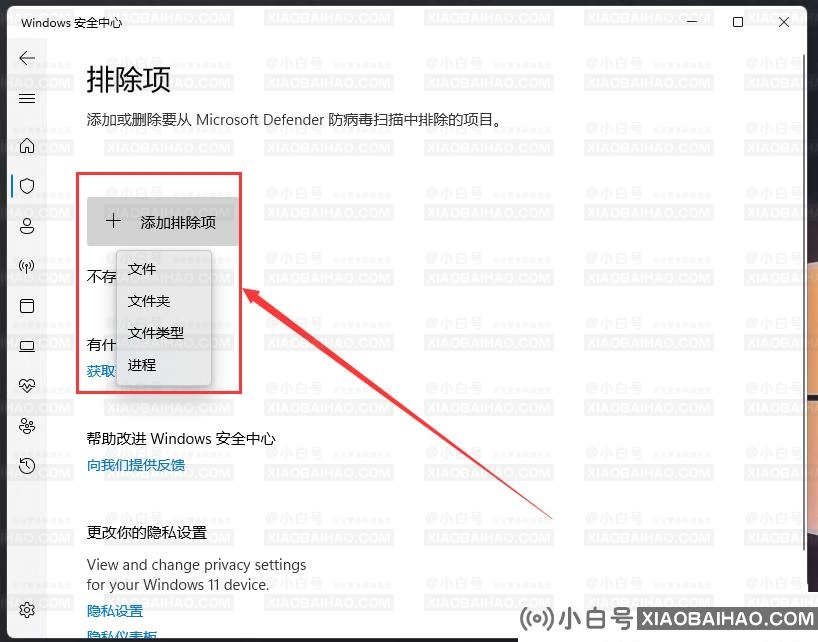Open the 向我们提供反馈 link

click(x=136, y=465)
